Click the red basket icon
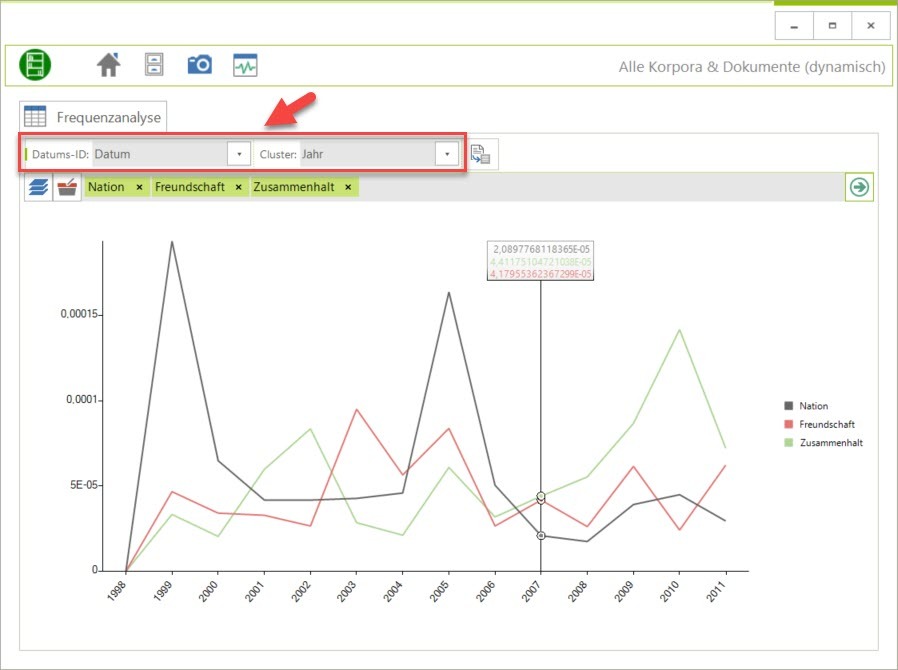 click(x=67, y=188)
